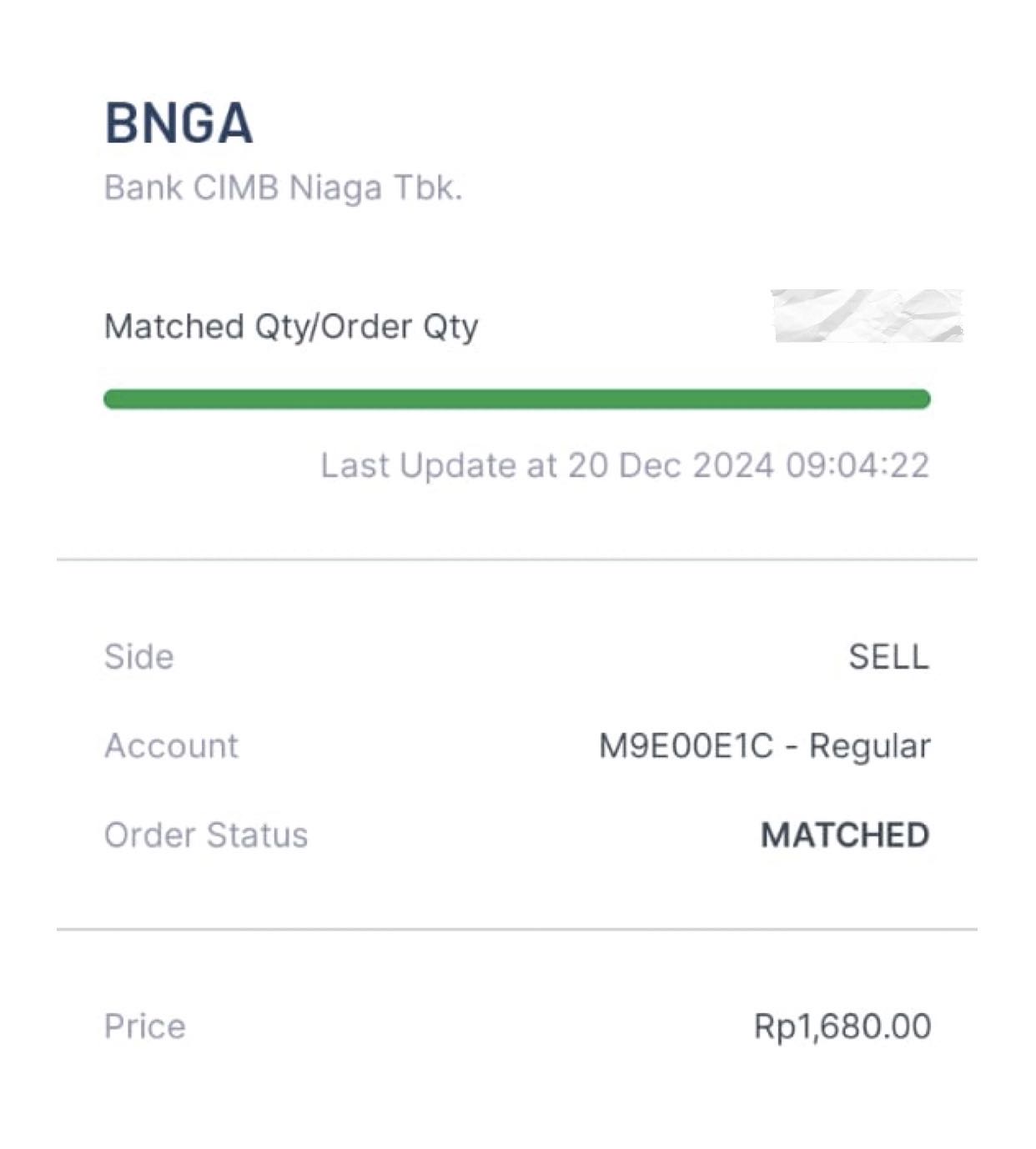
Task: Tap the MATCHED order status value
Action: [845, 835]
